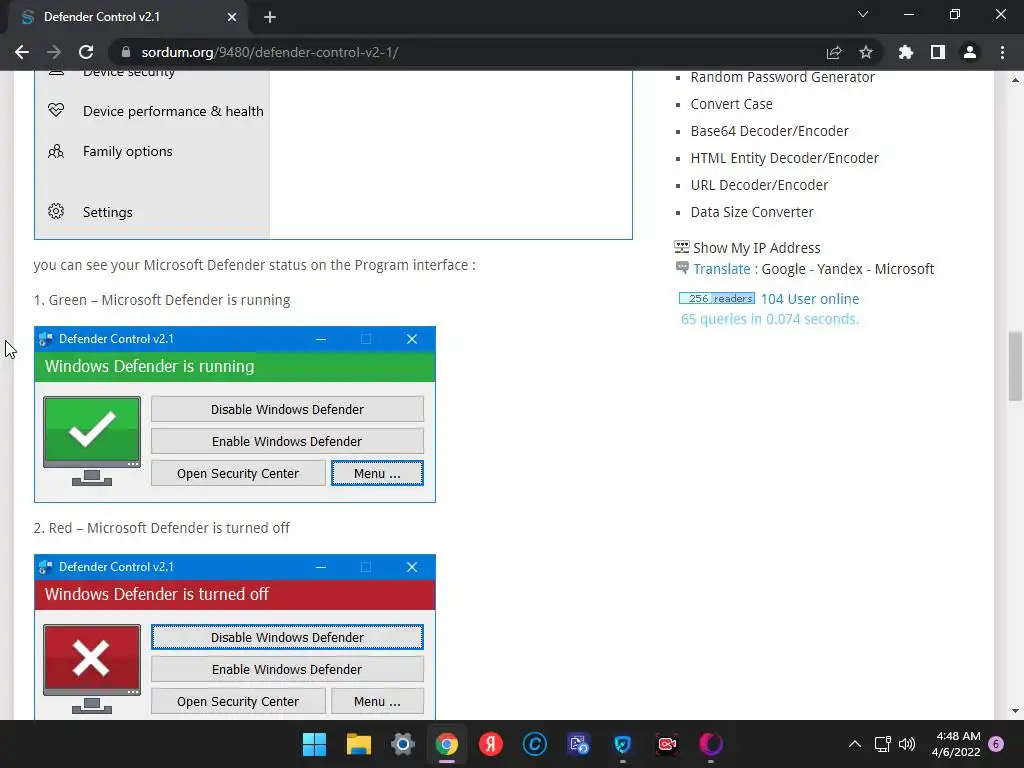Viewport: 1024px width, 768px height.
Task: Open the clock and date flyout
Action: click(956, 744)
